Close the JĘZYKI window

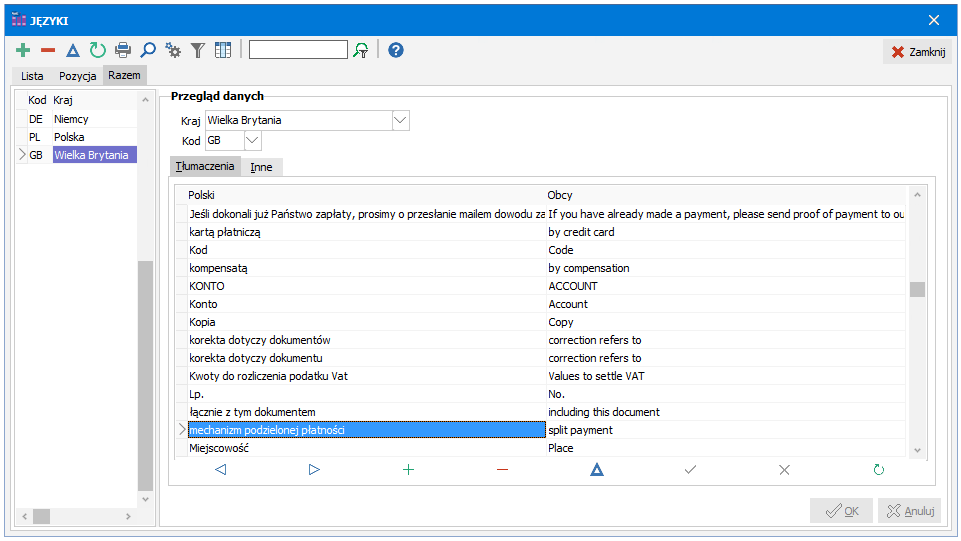click(x=934, y=20)
